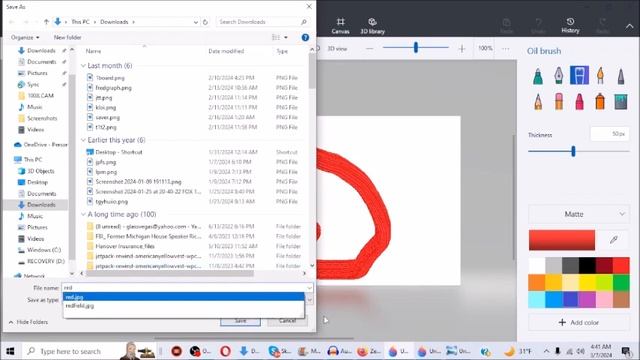Click the Thickness value field
The height and width of the screenshot is (360, 640).
tap(610, 134)
